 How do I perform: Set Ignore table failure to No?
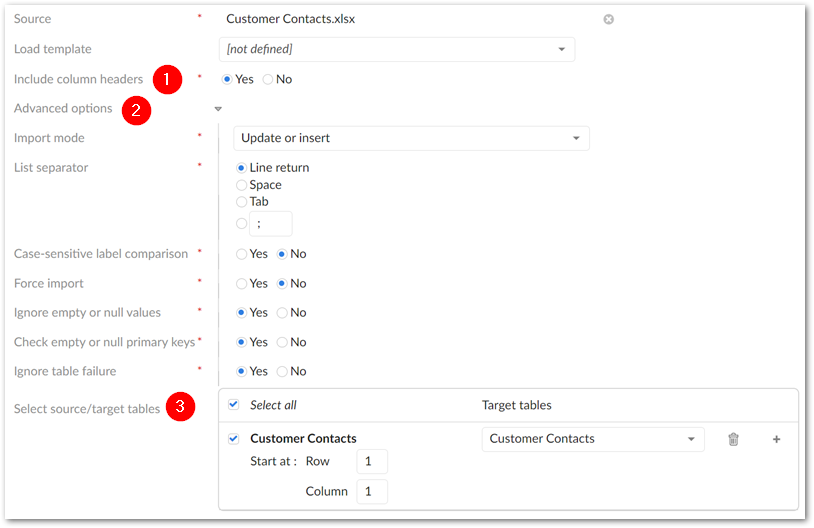pyautogui.click(x=282, y=371)
